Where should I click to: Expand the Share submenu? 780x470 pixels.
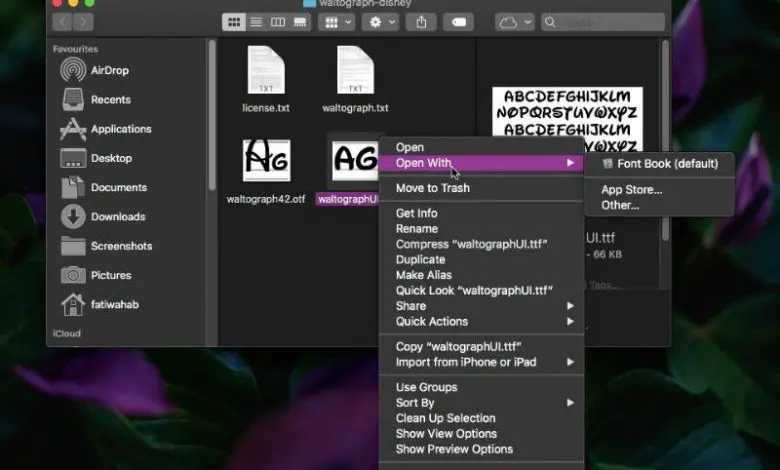(x=481, y=306)
